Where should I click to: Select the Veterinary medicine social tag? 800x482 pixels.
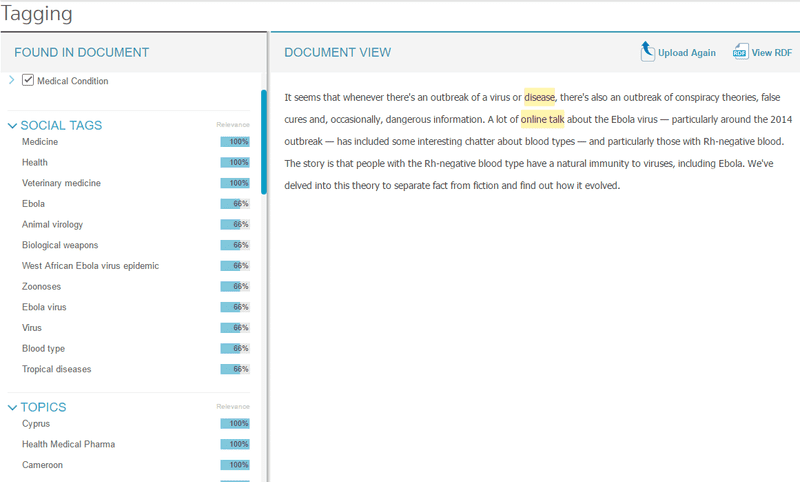pos(61,183)
